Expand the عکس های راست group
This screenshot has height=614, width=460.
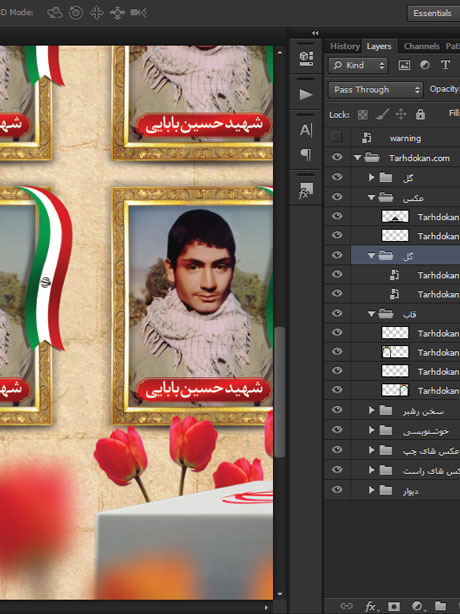(372, 470)
